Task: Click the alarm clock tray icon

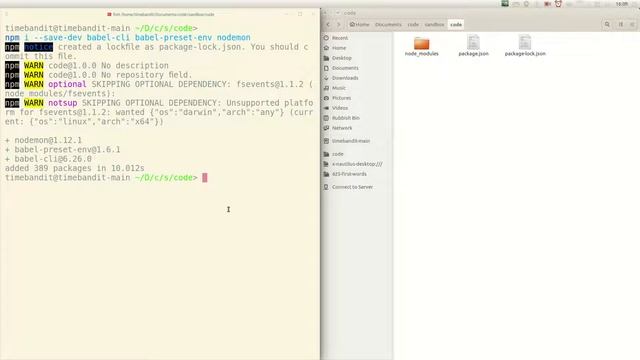Action: tap(558, 4)
